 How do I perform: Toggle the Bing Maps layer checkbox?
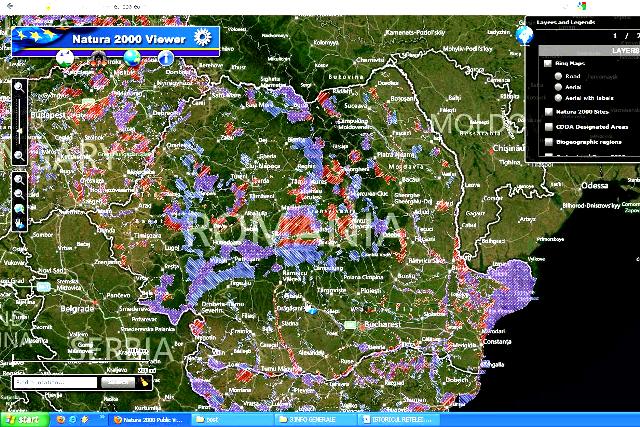click(548, 62)
